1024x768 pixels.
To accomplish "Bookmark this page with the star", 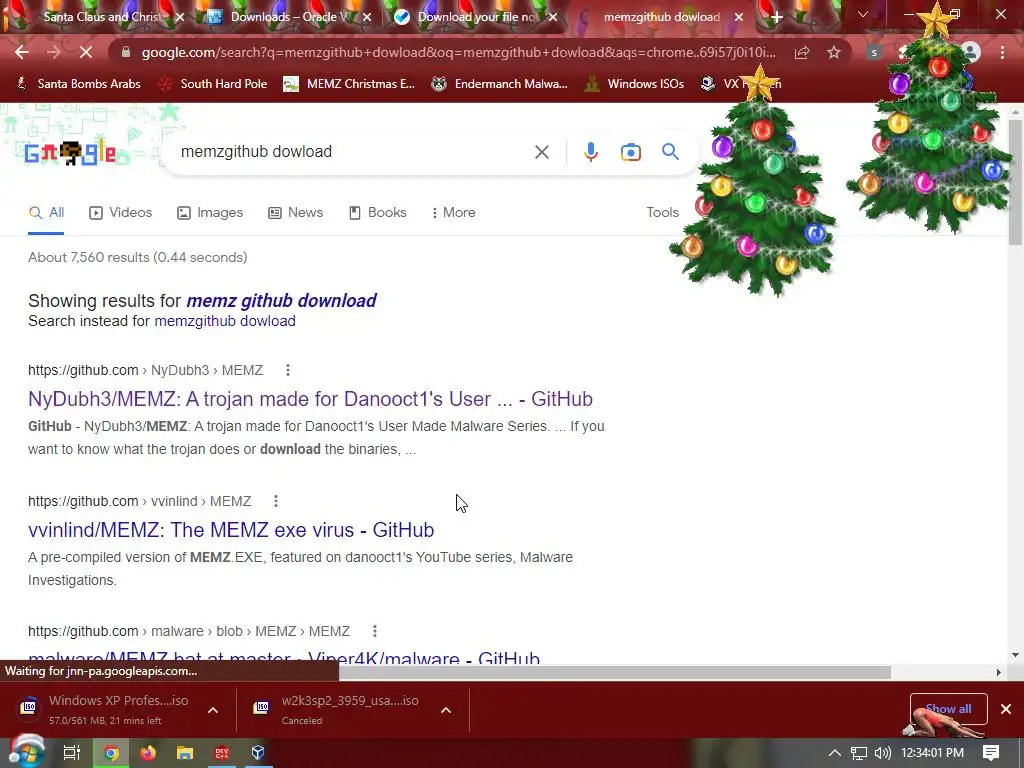I will 834,52.
